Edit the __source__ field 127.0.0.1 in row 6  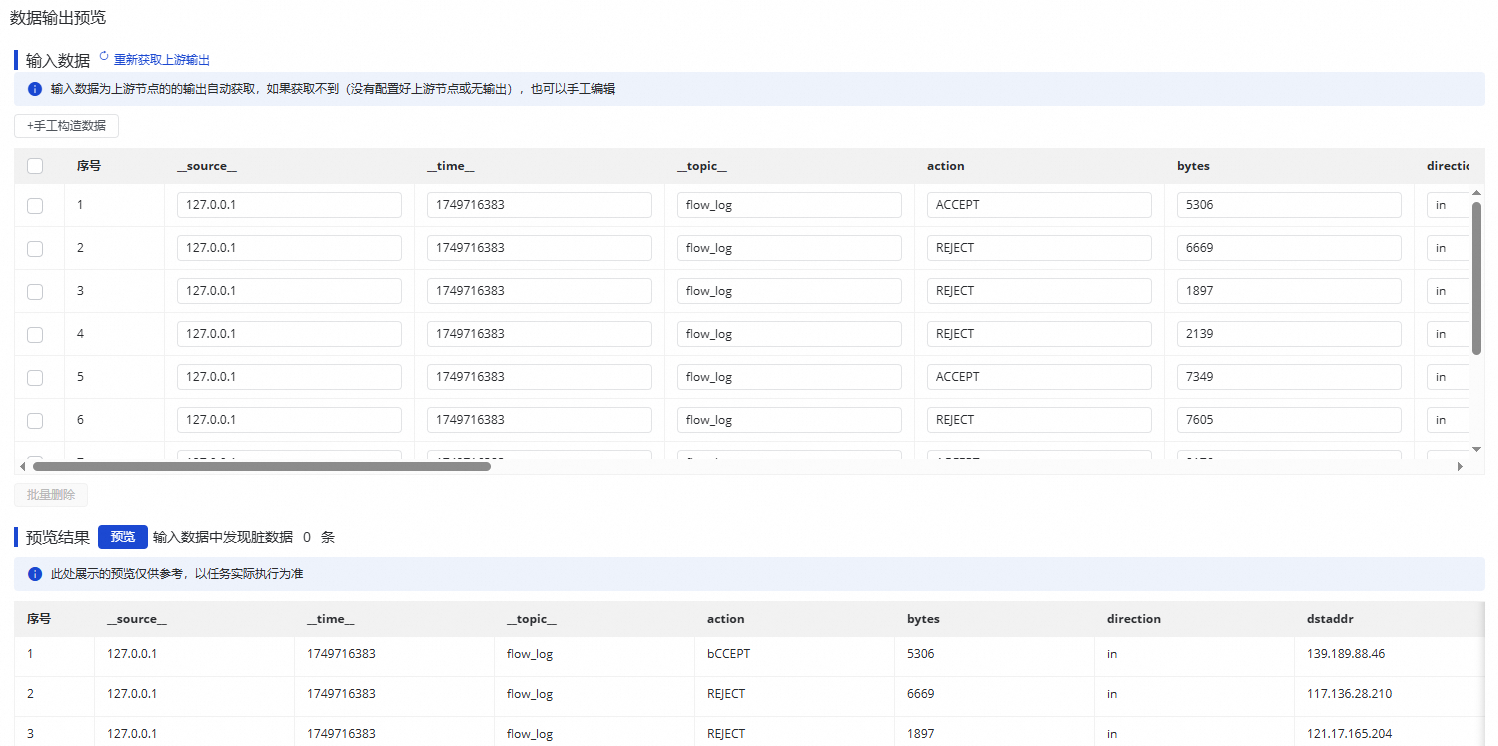click(x=289, y=419)
